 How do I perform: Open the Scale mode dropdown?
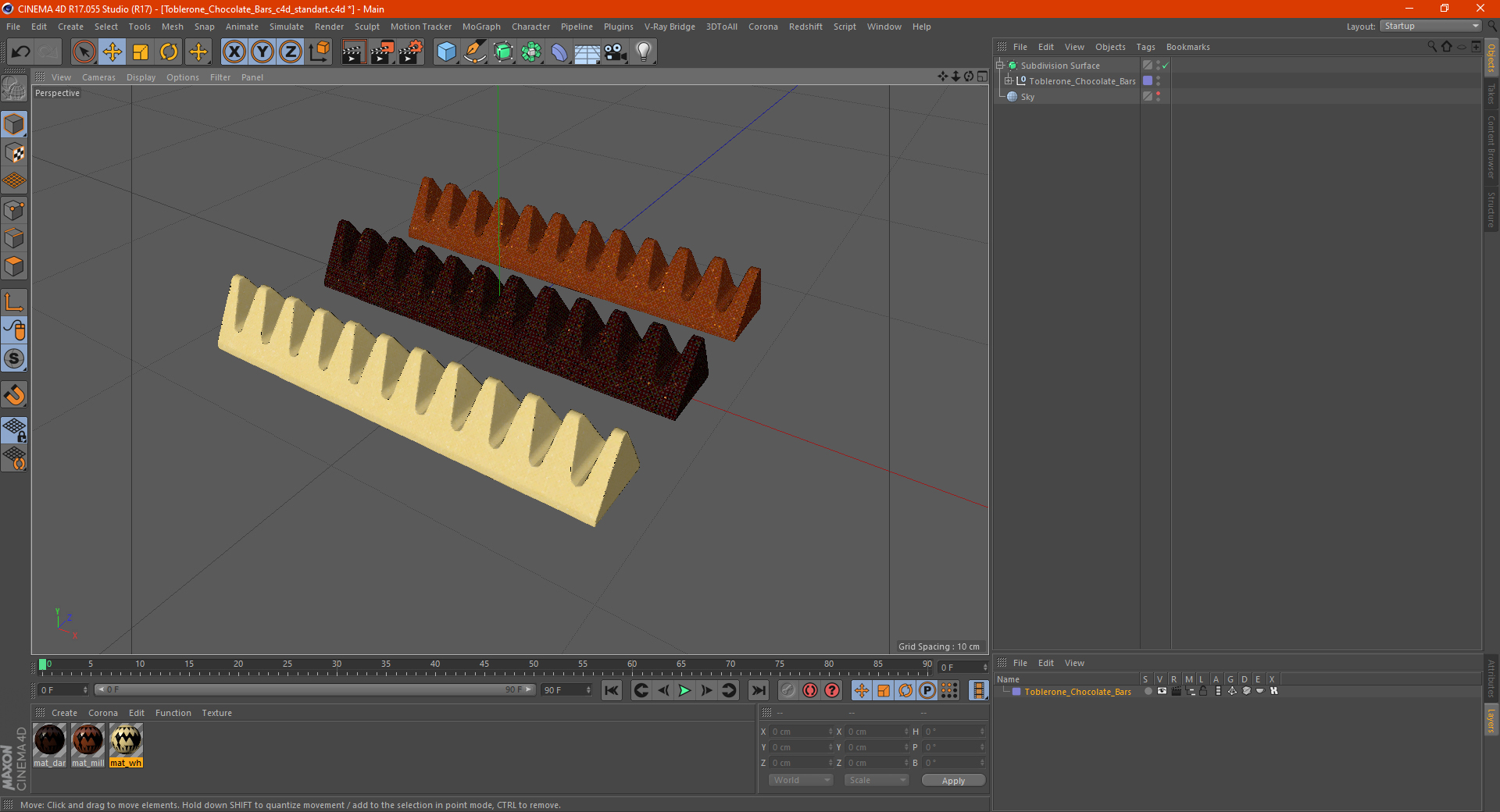(877, 780)
